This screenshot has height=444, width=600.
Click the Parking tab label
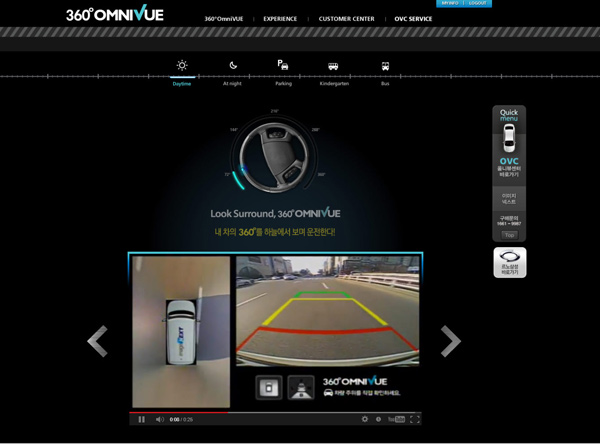[284, 83]
